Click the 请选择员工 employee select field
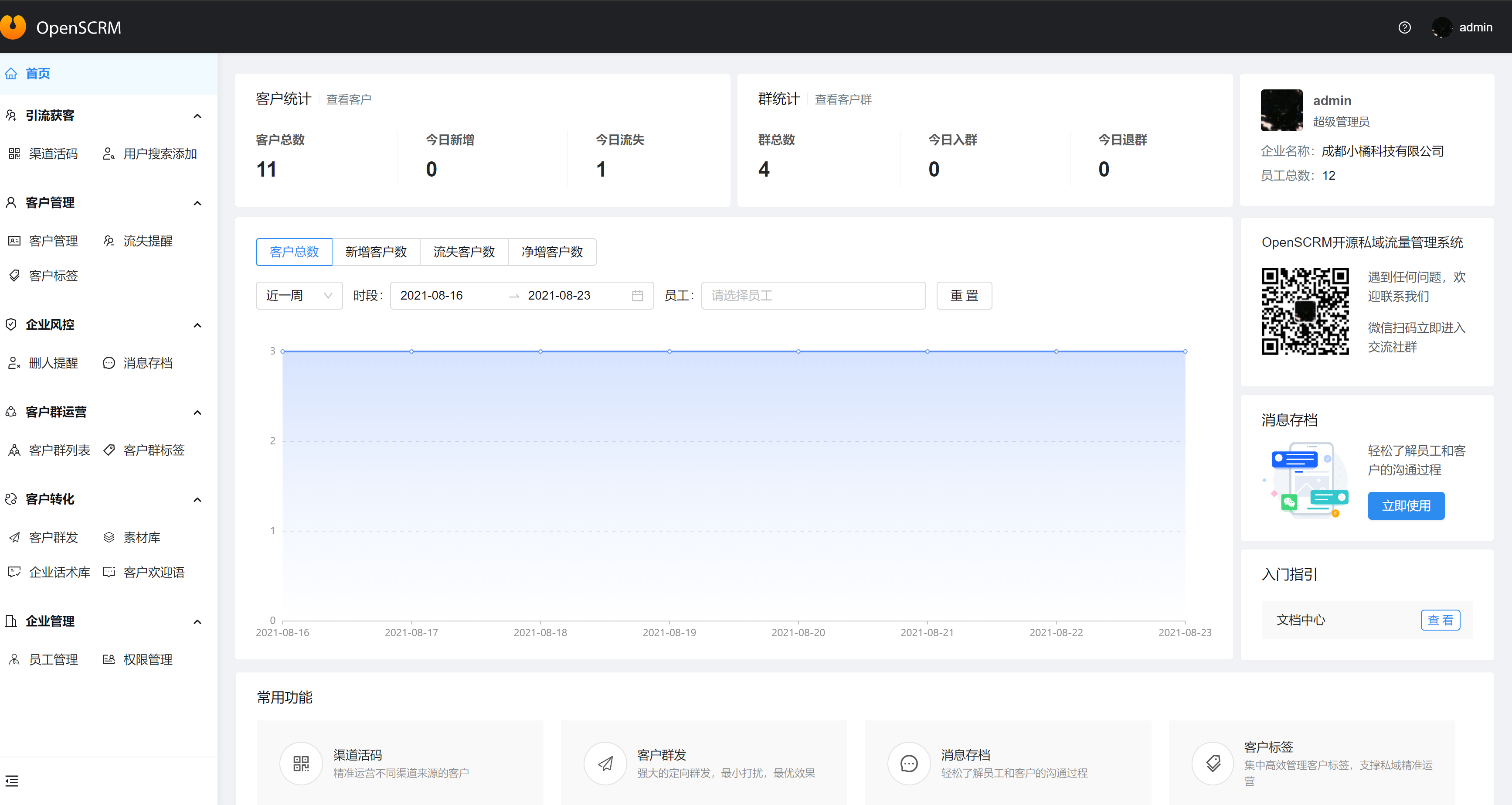The width and height of the screenshot is (1512, 805). point(813,295)
